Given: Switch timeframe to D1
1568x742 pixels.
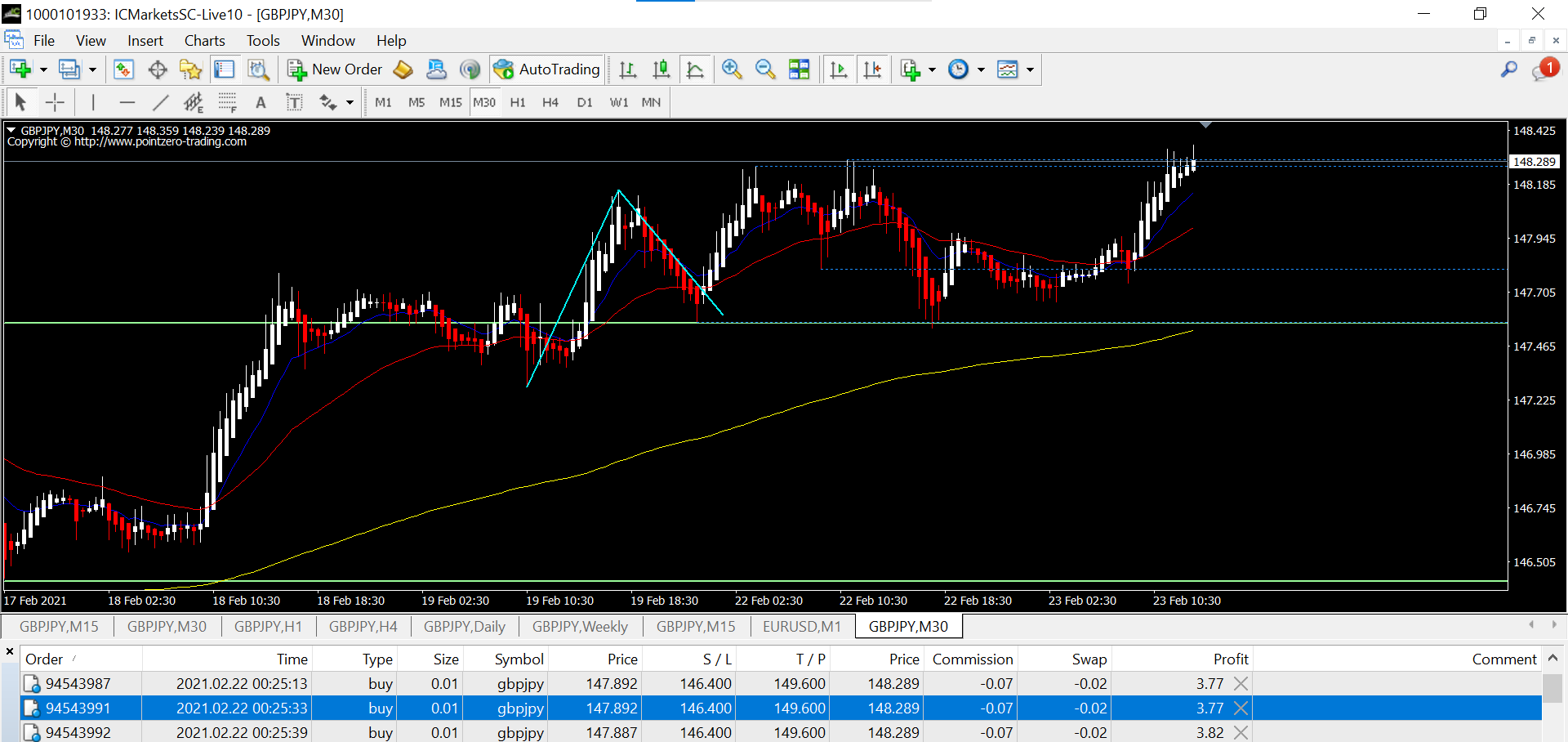Looking at the screenshot, I should (x=585, y=102).
